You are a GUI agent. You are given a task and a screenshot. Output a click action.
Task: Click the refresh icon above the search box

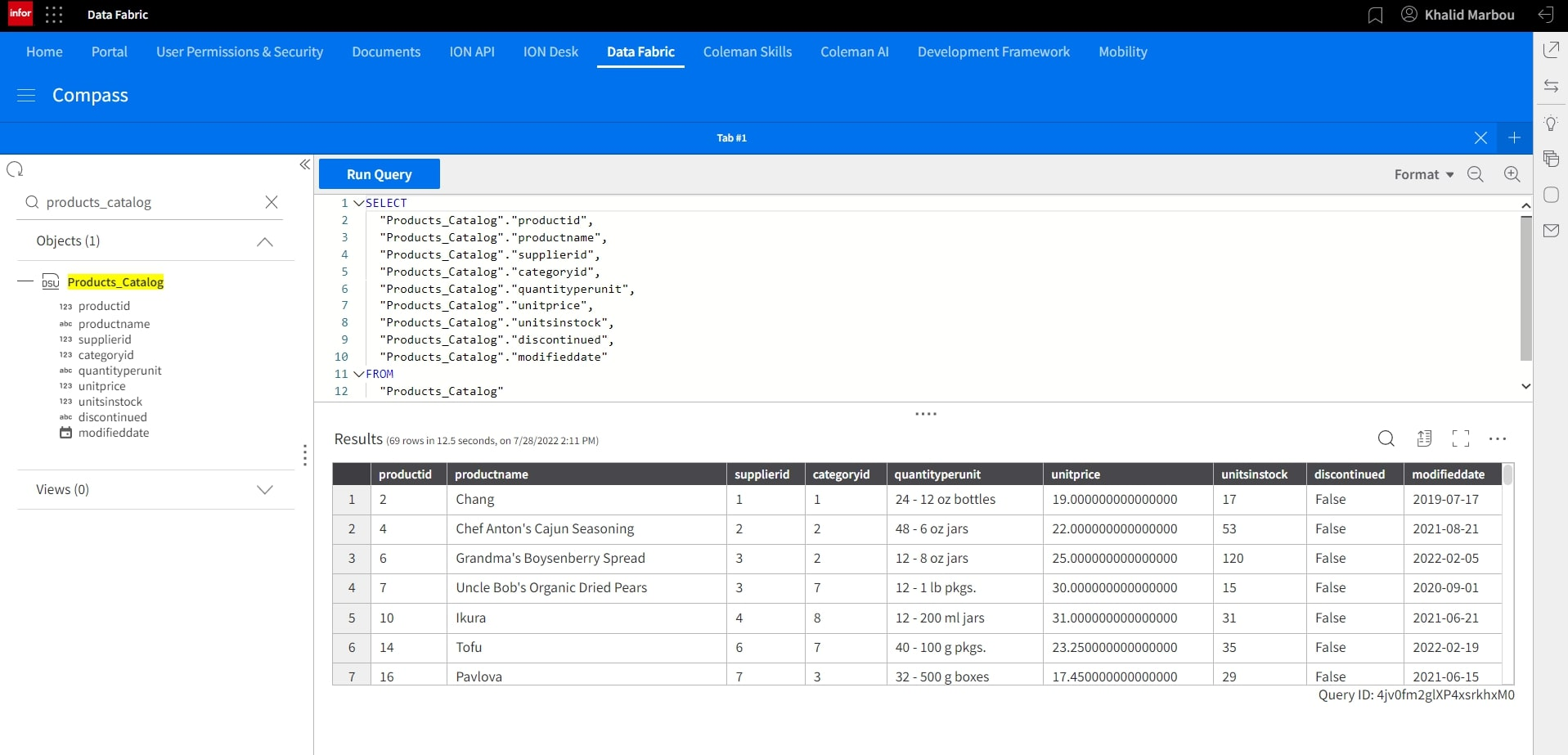15,169
